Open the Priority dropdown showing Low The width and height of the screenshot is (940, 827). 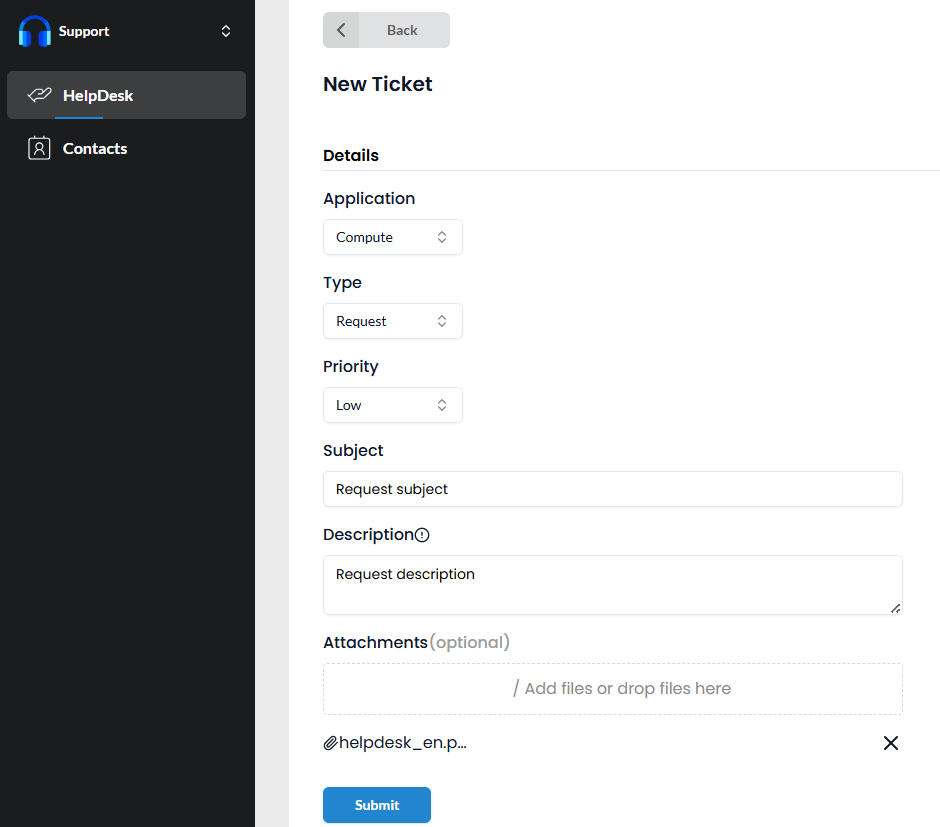tap(392, 405)
